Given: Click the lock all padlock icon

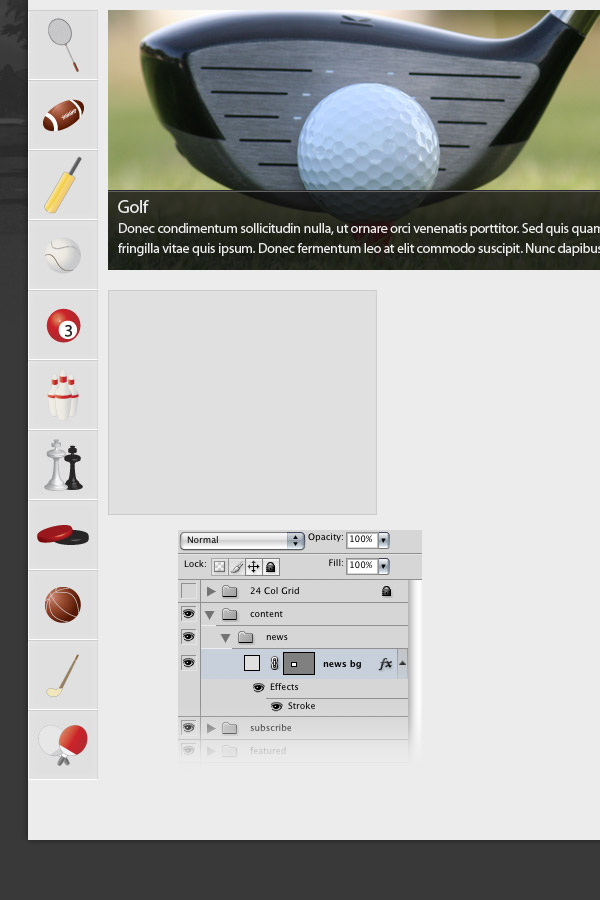Looking at the screenshot, I should (270, 567).
